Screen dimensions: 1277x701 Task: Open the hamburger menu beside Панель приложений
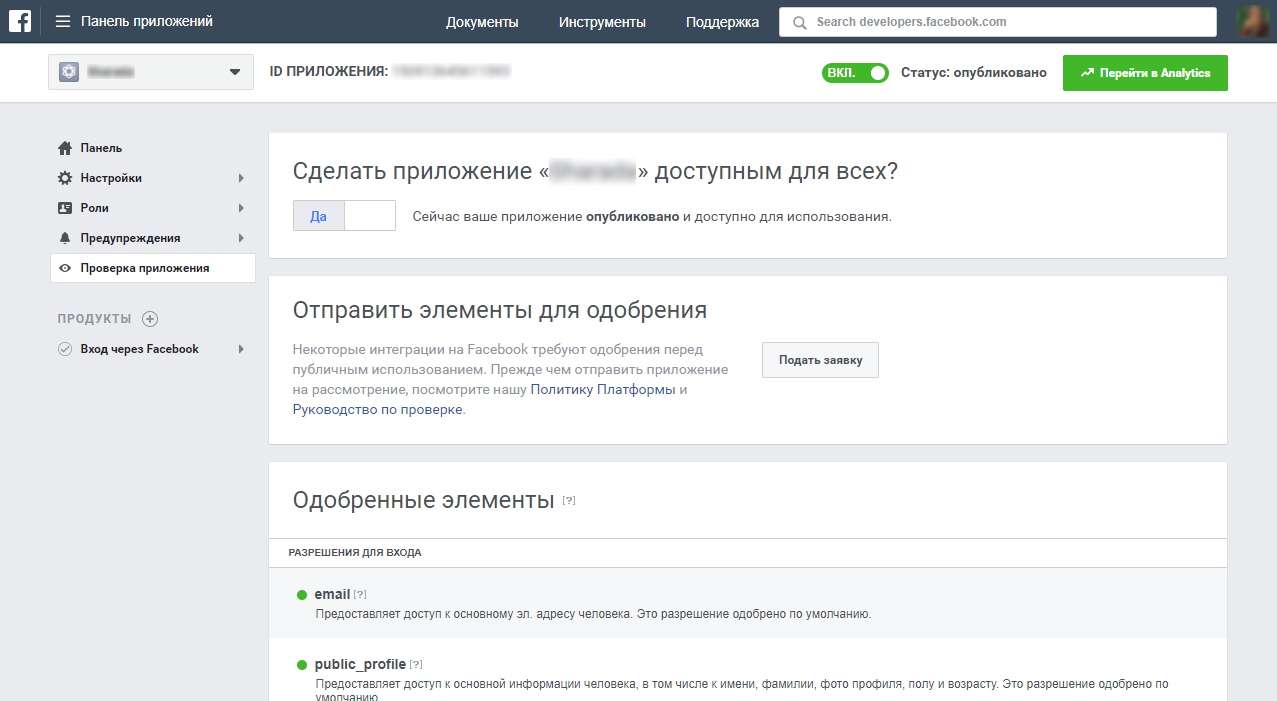coord(63,21)
